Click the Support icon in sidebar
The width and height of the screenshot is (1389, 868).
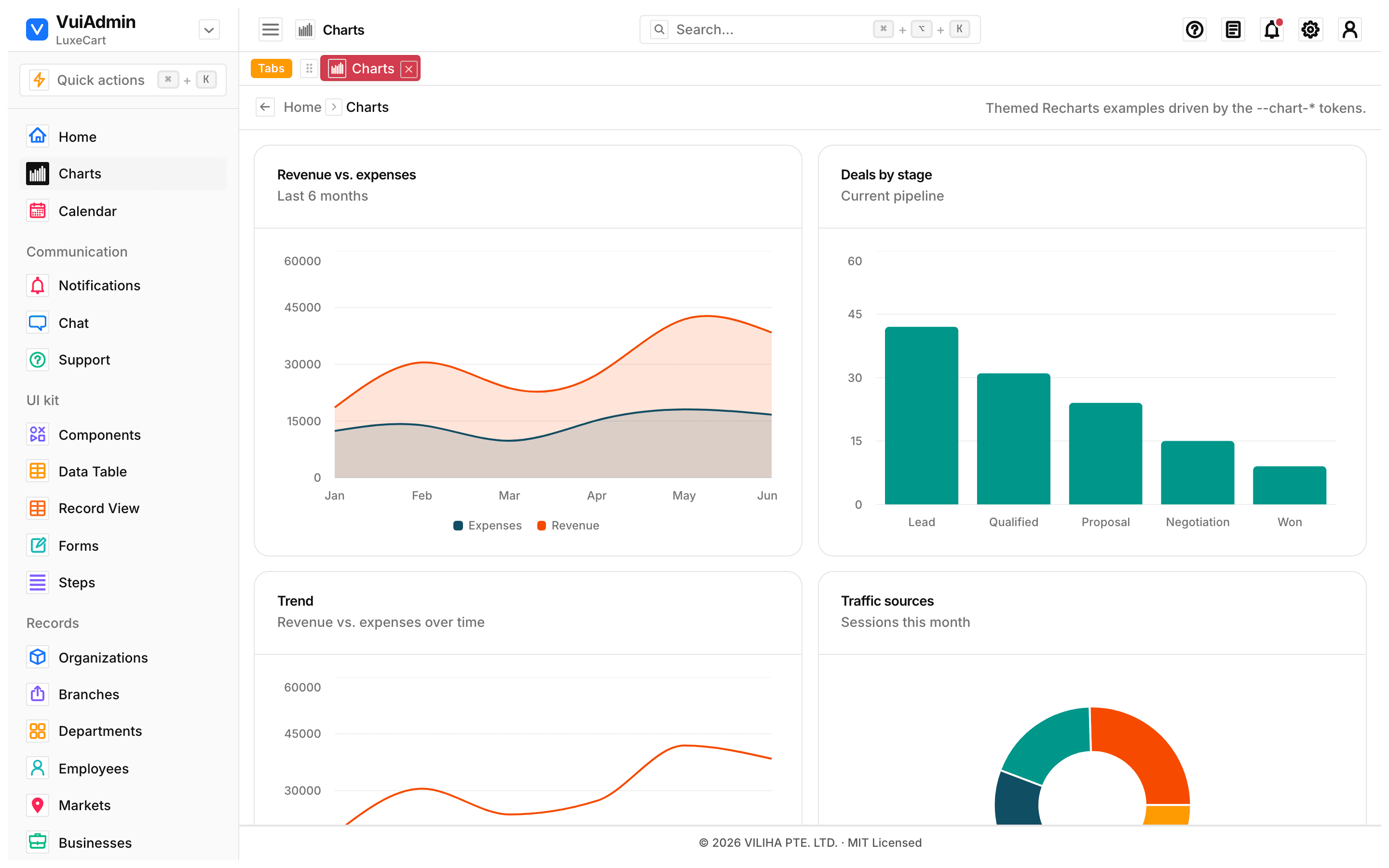coord(37,360)
